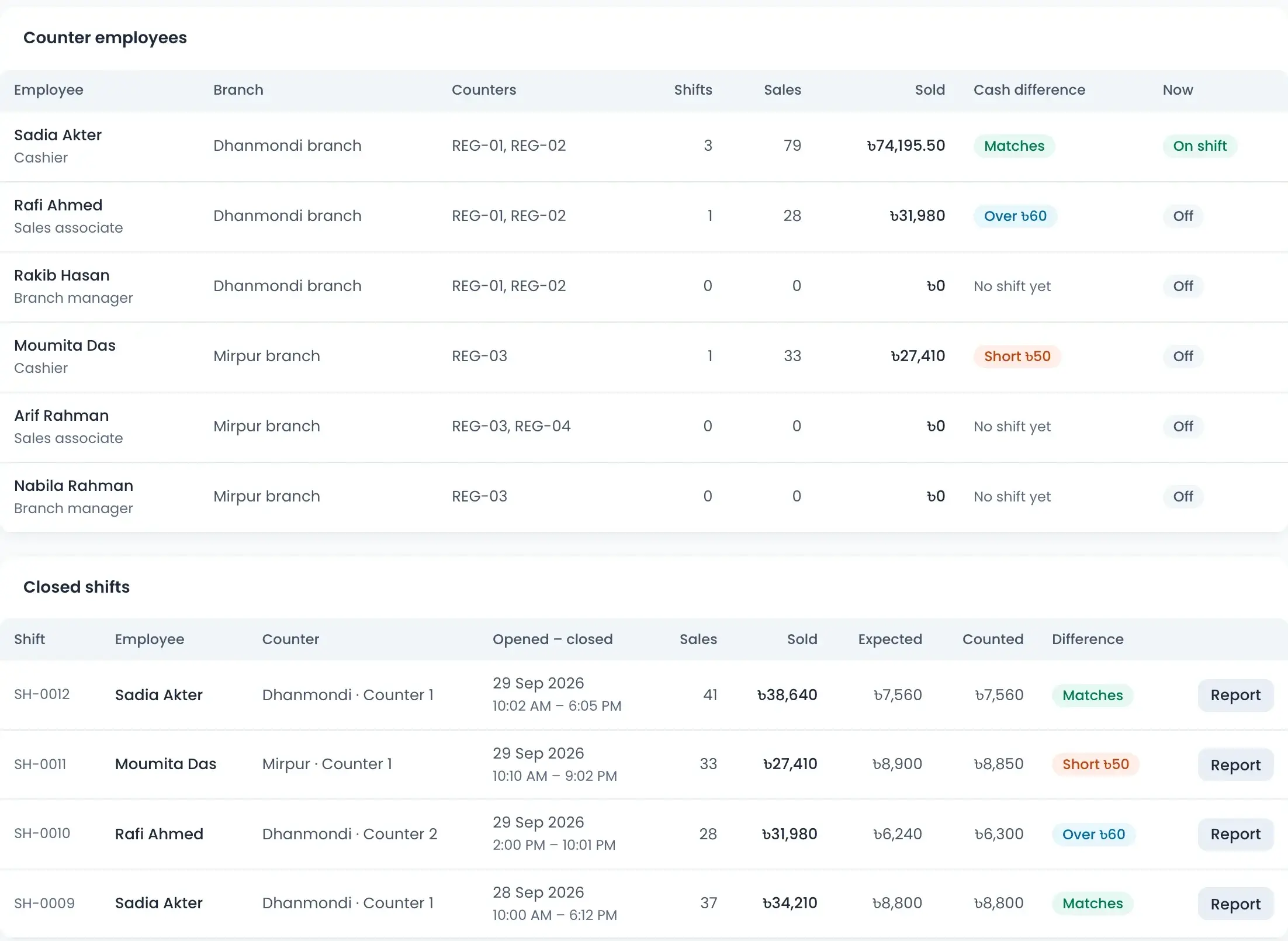This screenshot has height=941, width=1288.
Task: Select Rakib Hasan employee name
Action: (x=62, y=275)
